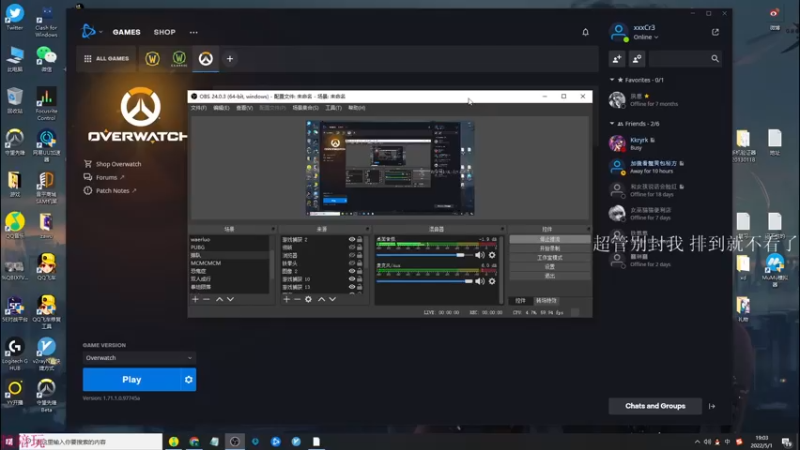Image resolution: width=800 pixels, height=450 pixels.
Task: Open Battle.net notifications bell
Action: [x=585, y=32]
